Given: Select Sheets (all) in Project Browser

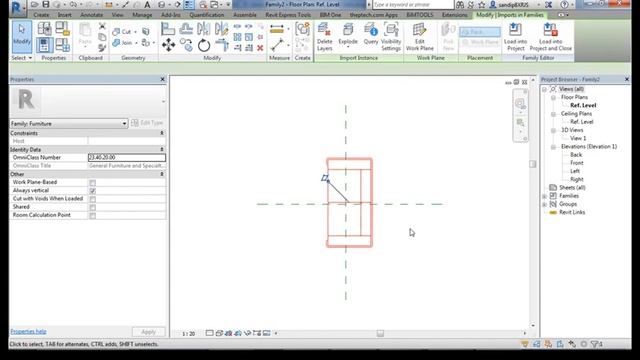Looking at the screenshot, I should tap(572, 187).
